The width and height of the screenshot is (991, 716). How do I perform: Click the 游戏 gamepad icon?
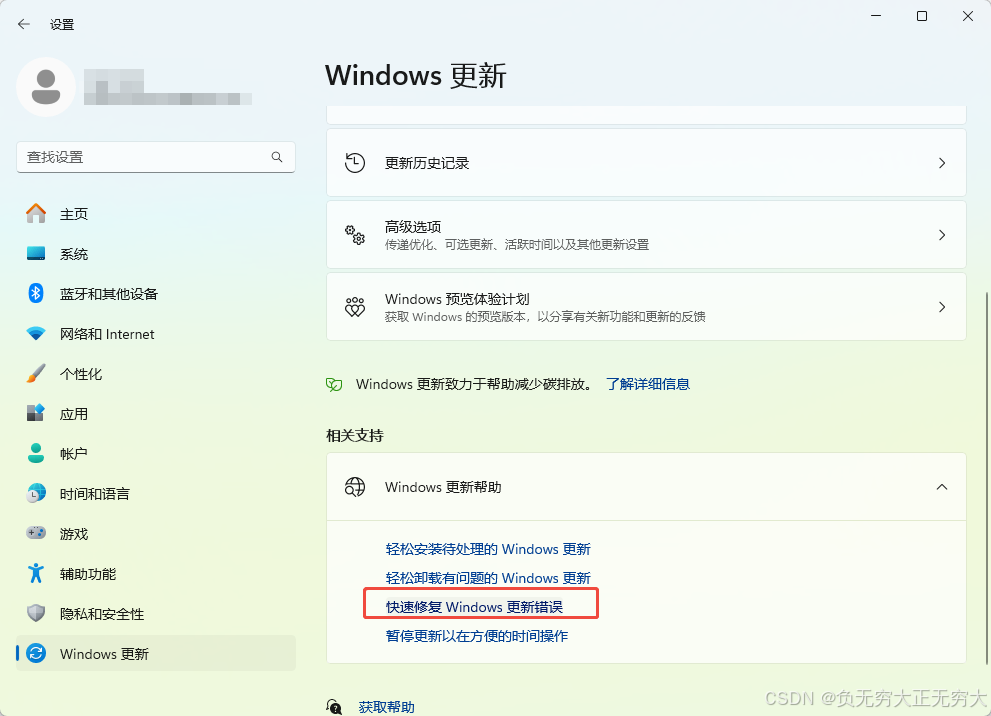coord(36,533)
